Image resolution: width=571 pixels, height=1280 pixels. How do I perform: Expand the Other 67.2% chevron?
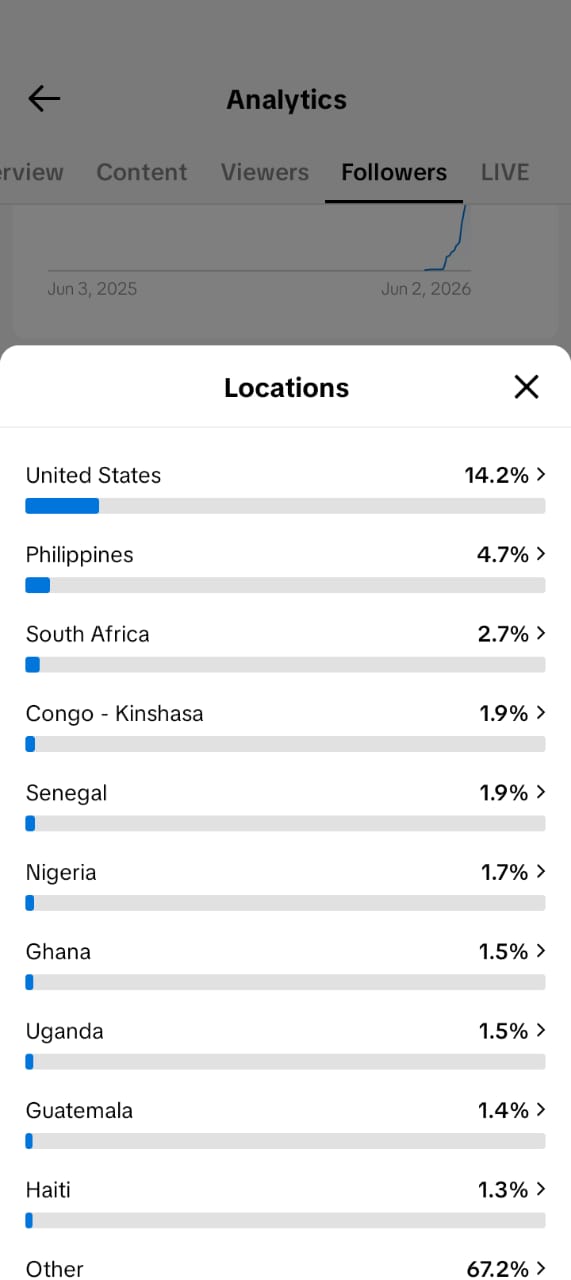coord(541,1268)
